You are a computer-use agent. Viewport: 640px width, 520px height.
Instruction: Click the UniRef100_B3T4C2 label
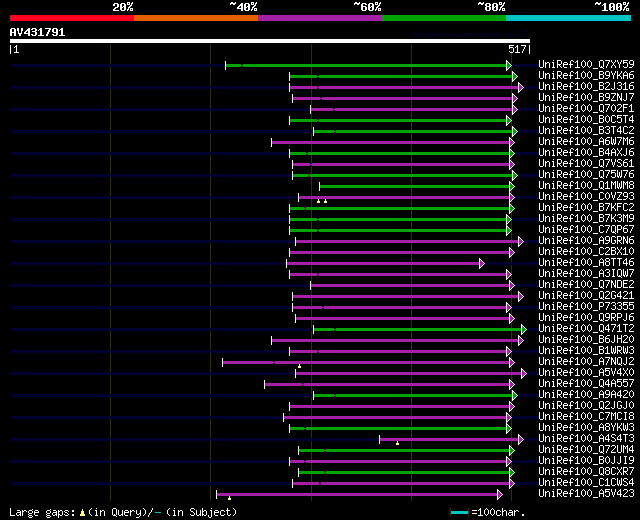[x=586, y=131]
